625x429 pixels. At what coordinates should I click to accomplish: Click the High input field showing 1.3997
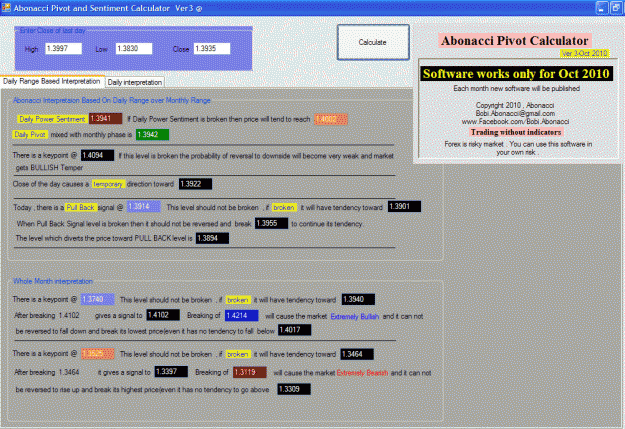(63, 49)
